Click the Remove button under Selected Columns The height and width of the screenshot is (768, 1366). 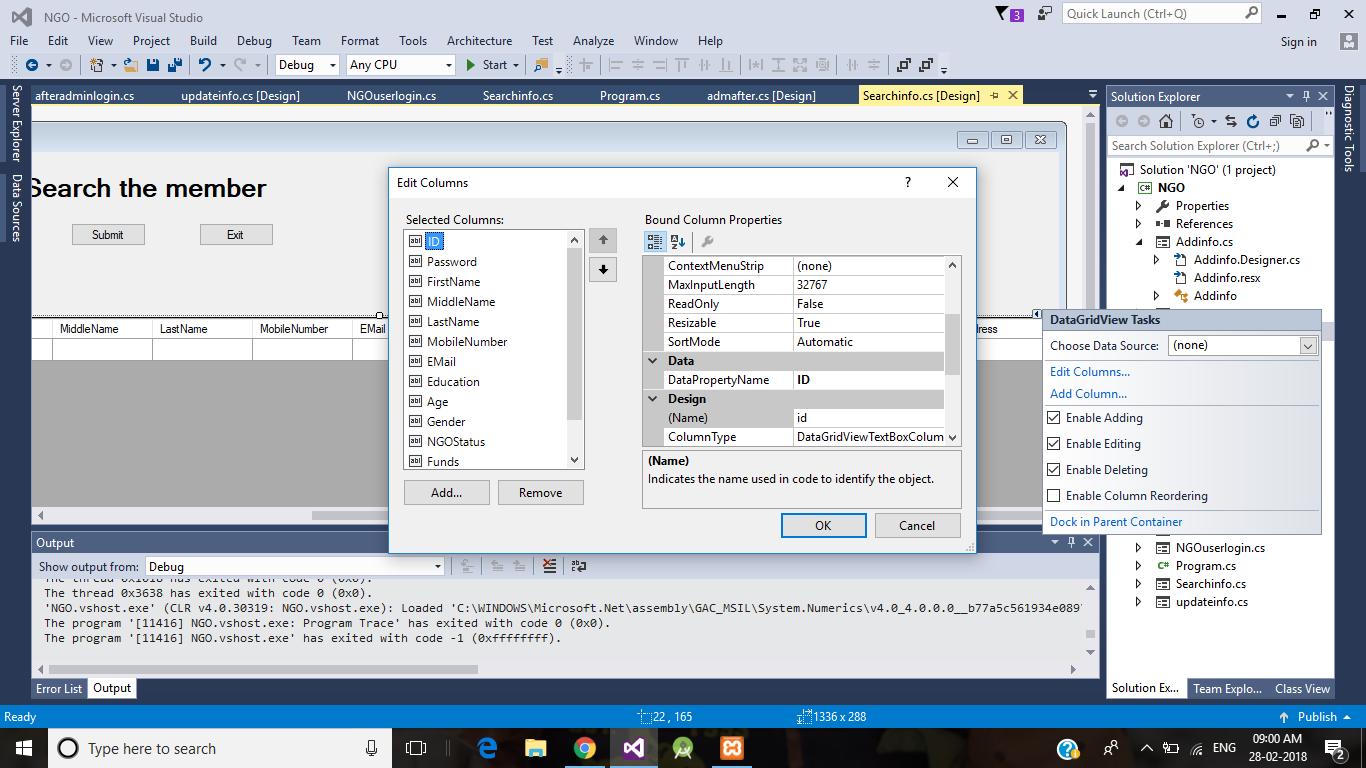pyautogui.click(x=540, y=492)
